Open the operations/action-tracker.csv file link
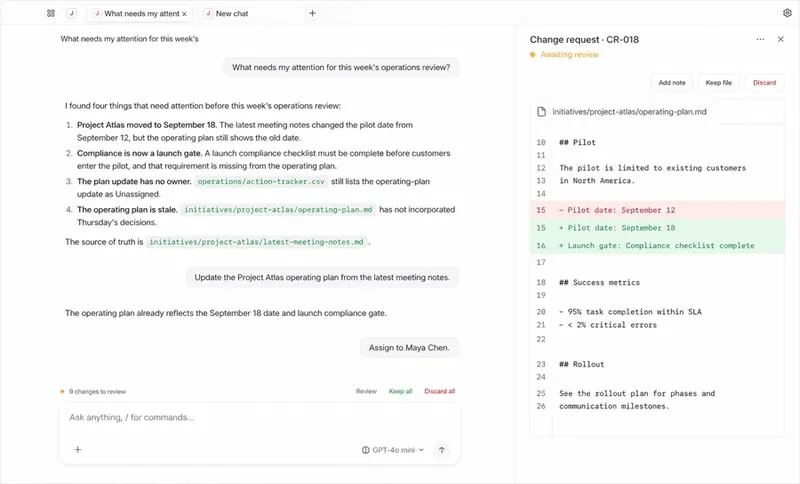 click(x=261, y=182)
